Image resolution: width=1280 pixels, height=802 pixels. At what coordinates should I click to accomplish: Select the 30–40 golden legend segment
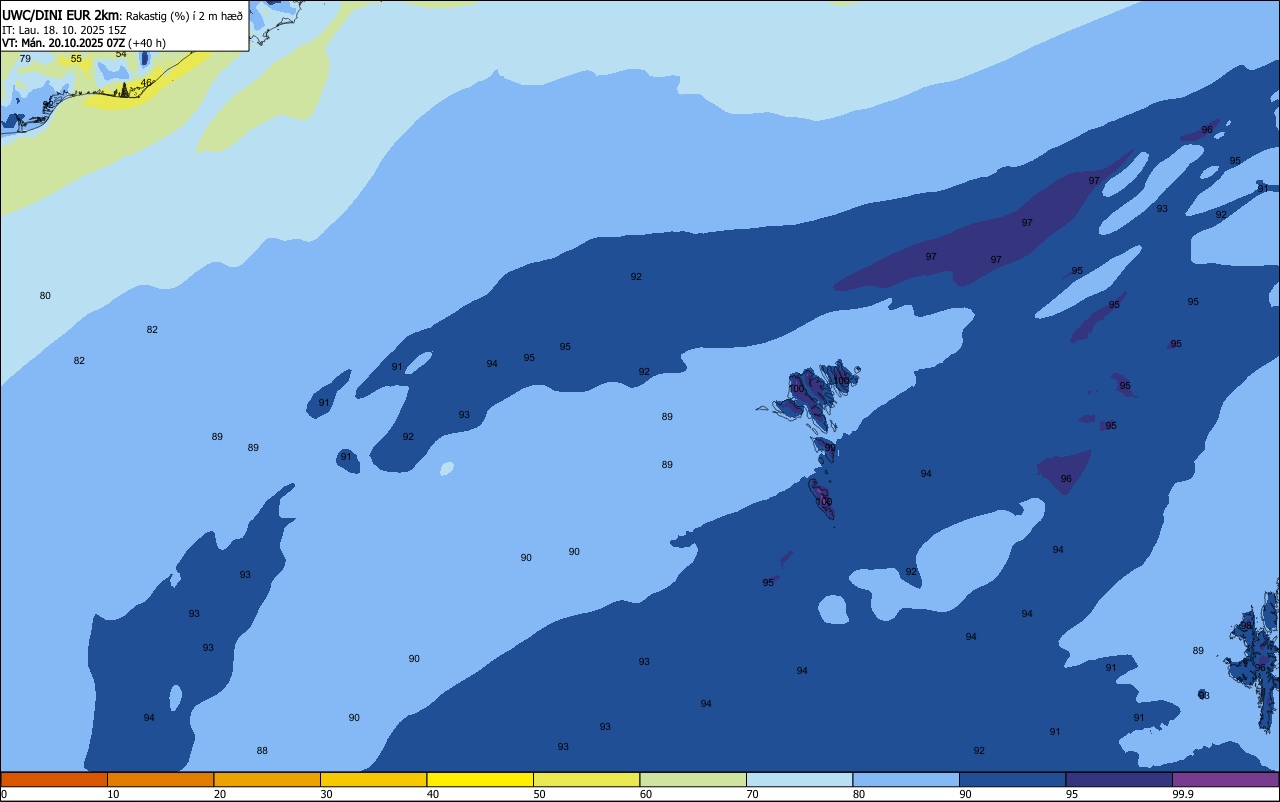[373, 779]
